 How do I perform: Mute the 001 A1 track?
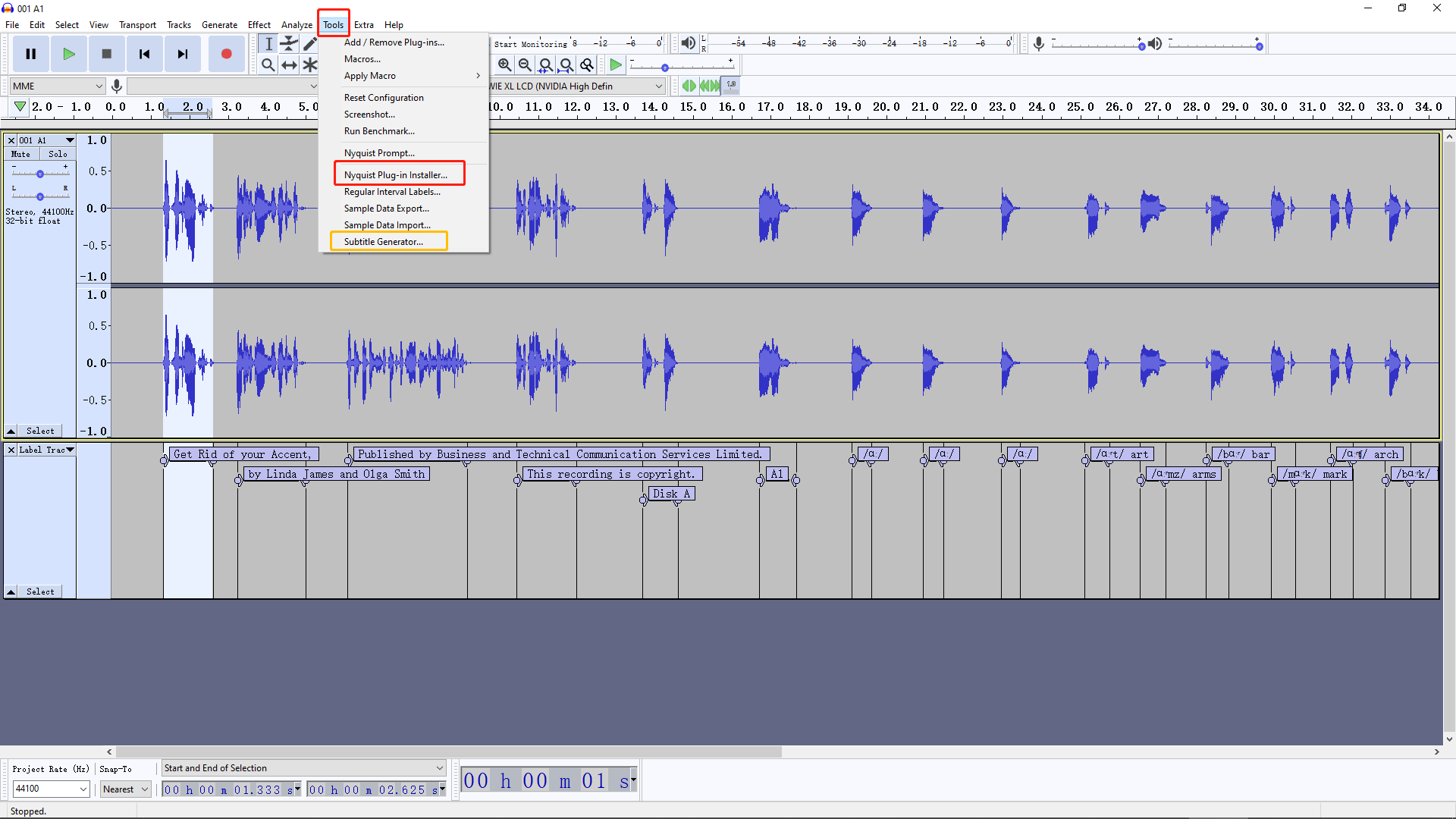click(20, 153)
